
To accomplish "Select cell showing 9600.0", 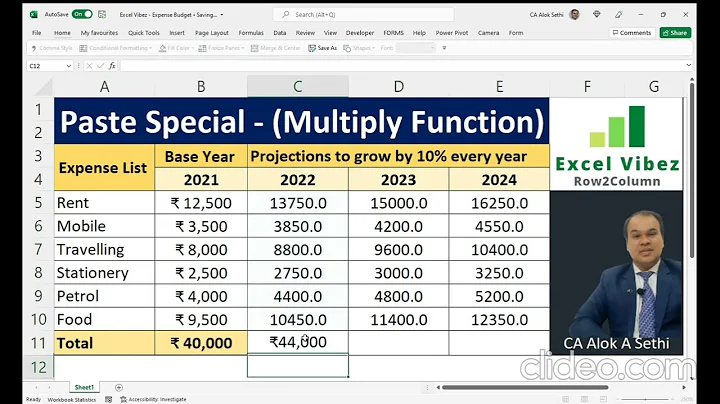I will pyautogui.click(x=399, y=249).
